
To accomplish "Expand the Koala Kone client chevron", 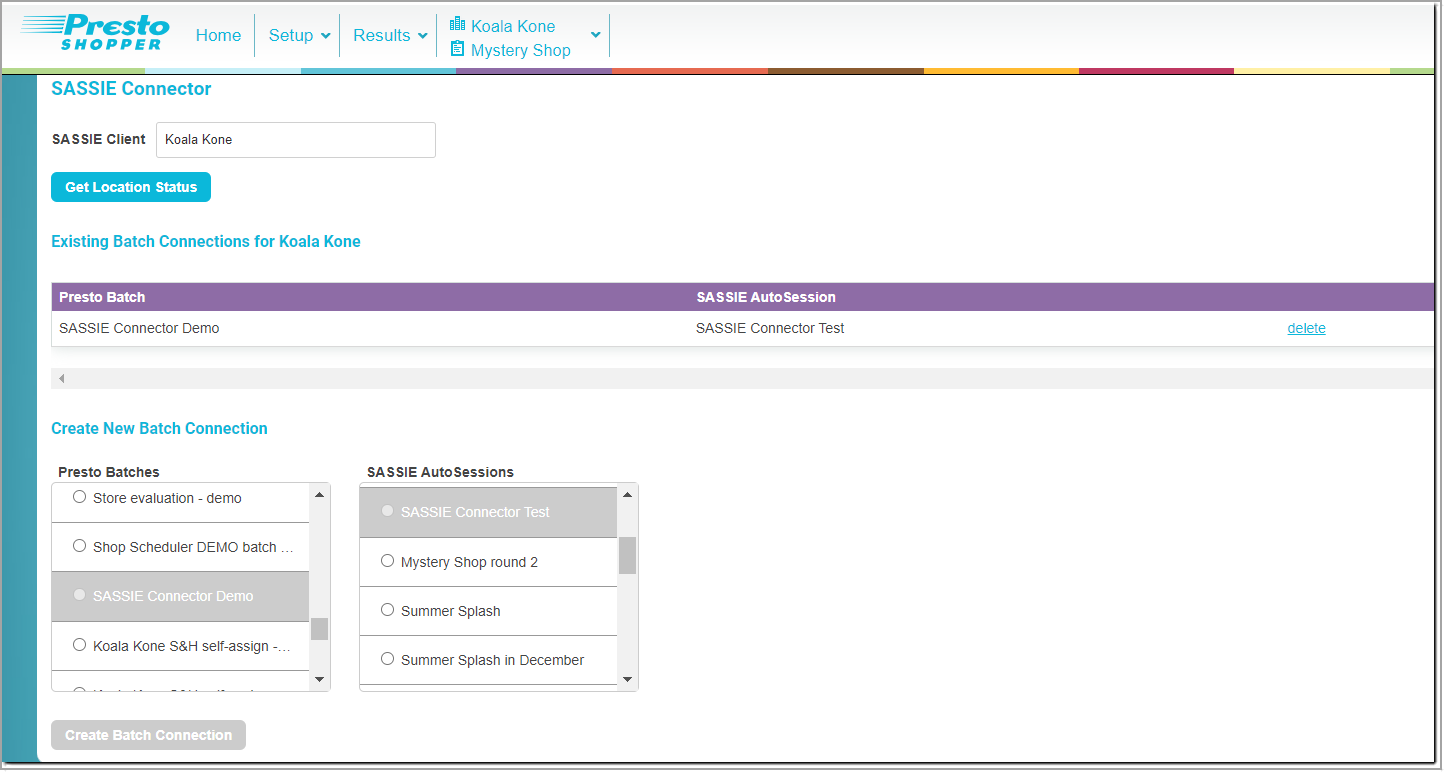I will 596,35.
